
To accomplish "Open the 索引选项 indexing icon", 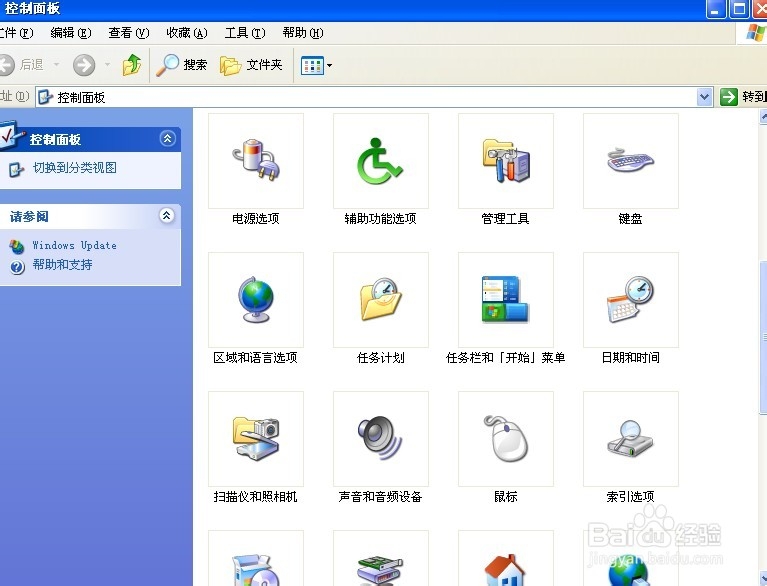I will coord(631,439).
